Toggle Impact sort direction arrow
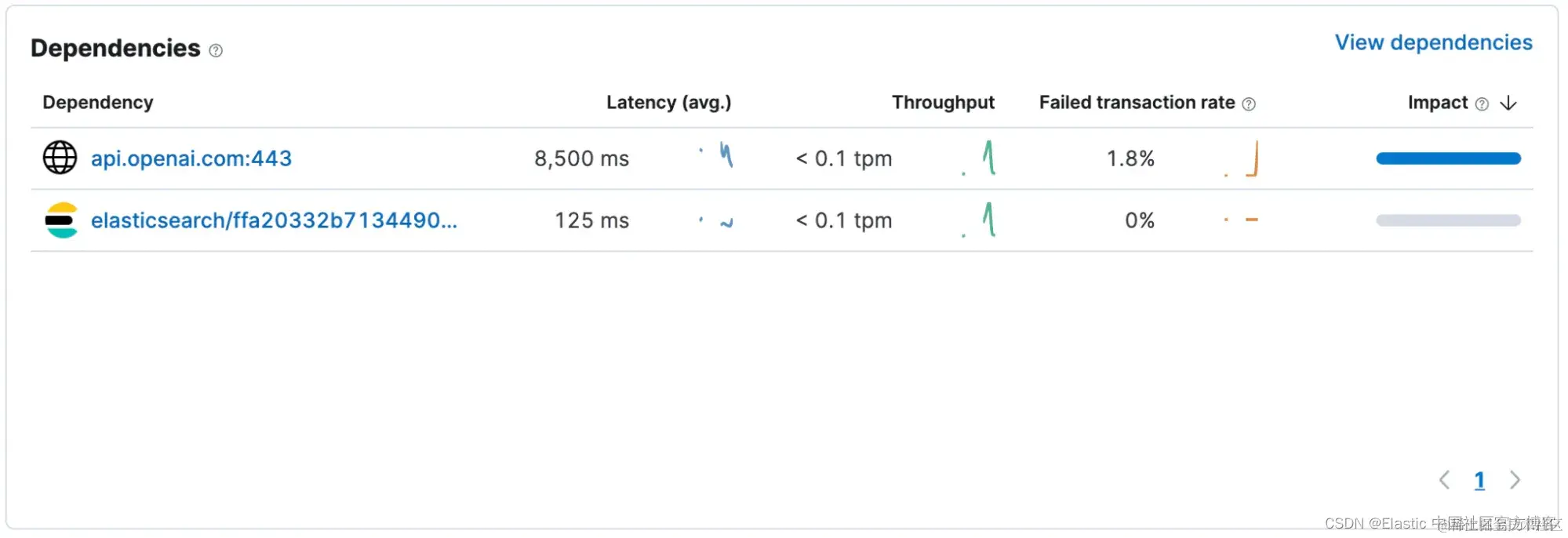Screen dimensions: 1568x538 [x=1508, y=104]
